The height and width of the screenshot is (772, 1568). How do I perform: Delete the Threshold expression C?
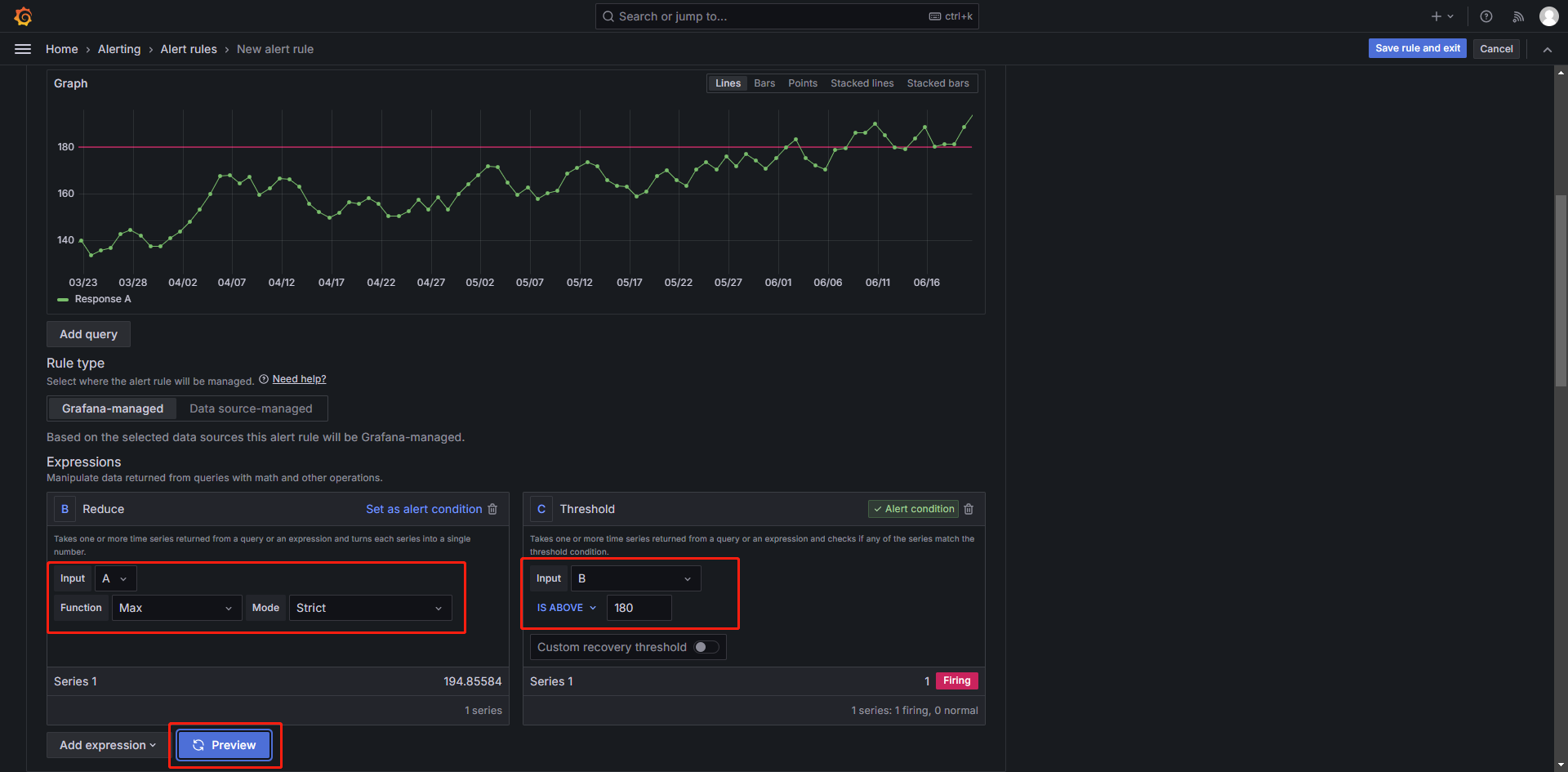tap(969, 509)
